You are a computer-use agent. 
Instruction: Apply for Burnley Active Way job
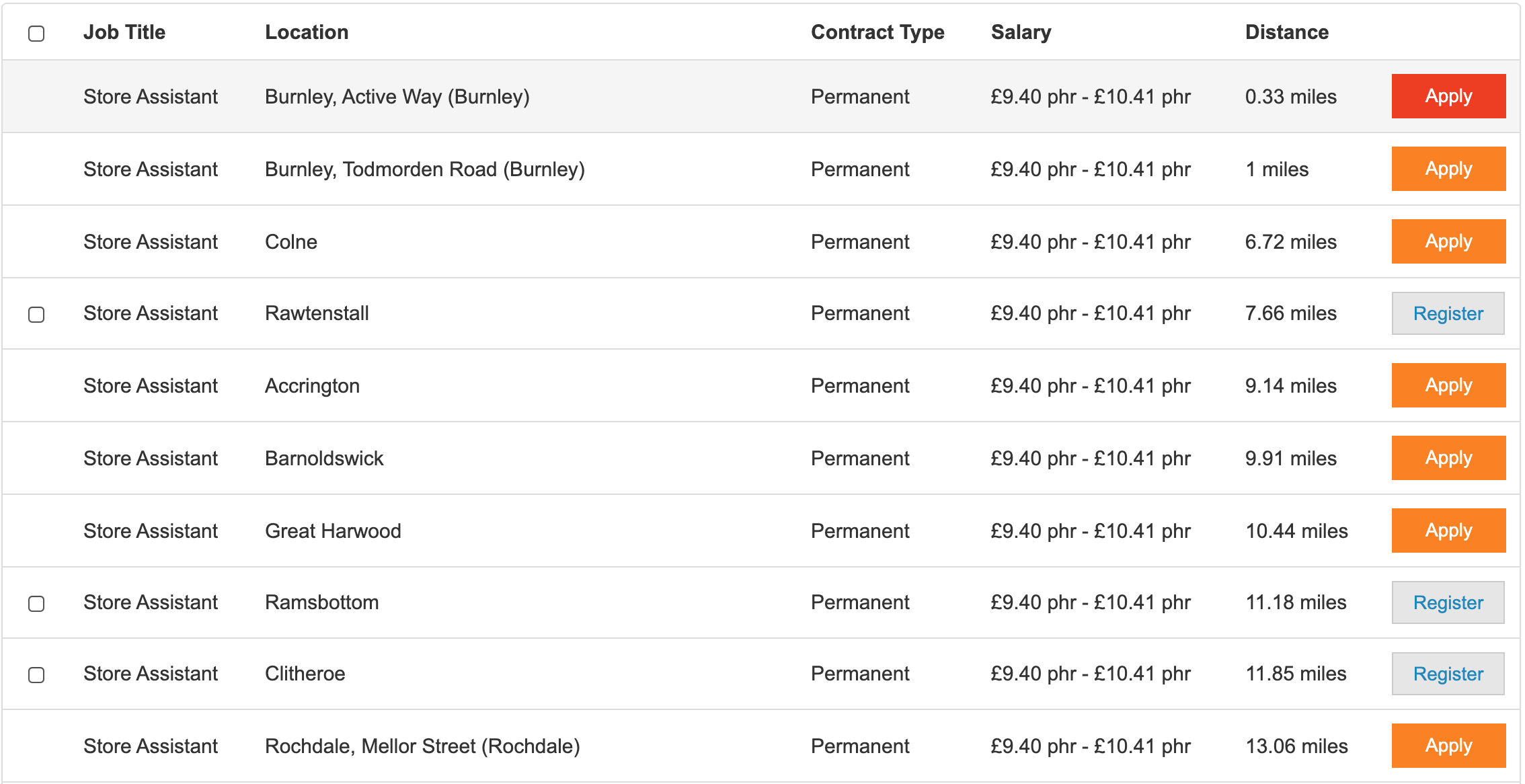click(x=1448, y=96)
